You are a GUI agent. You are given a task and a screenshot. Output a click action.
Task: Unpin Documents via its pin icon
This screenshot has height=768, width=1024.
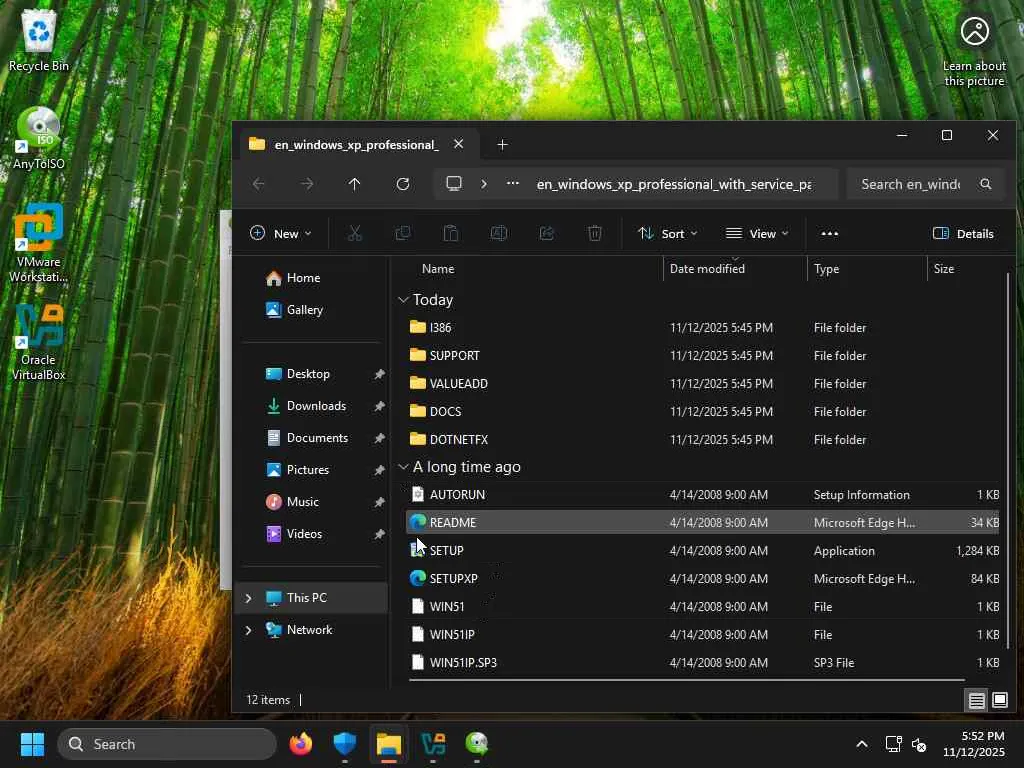click(x=379, y=438)
